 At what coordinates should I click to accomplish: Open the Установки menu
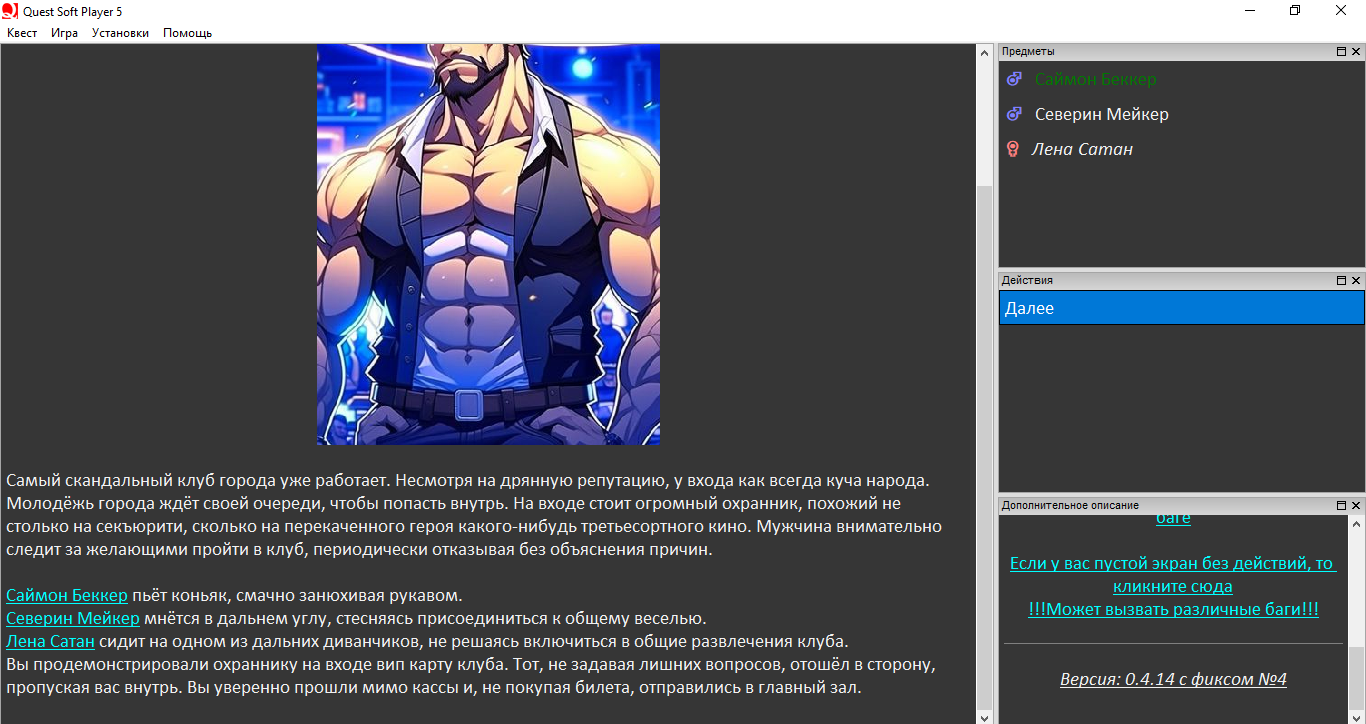pyautogui.click(x=120, y=33)
